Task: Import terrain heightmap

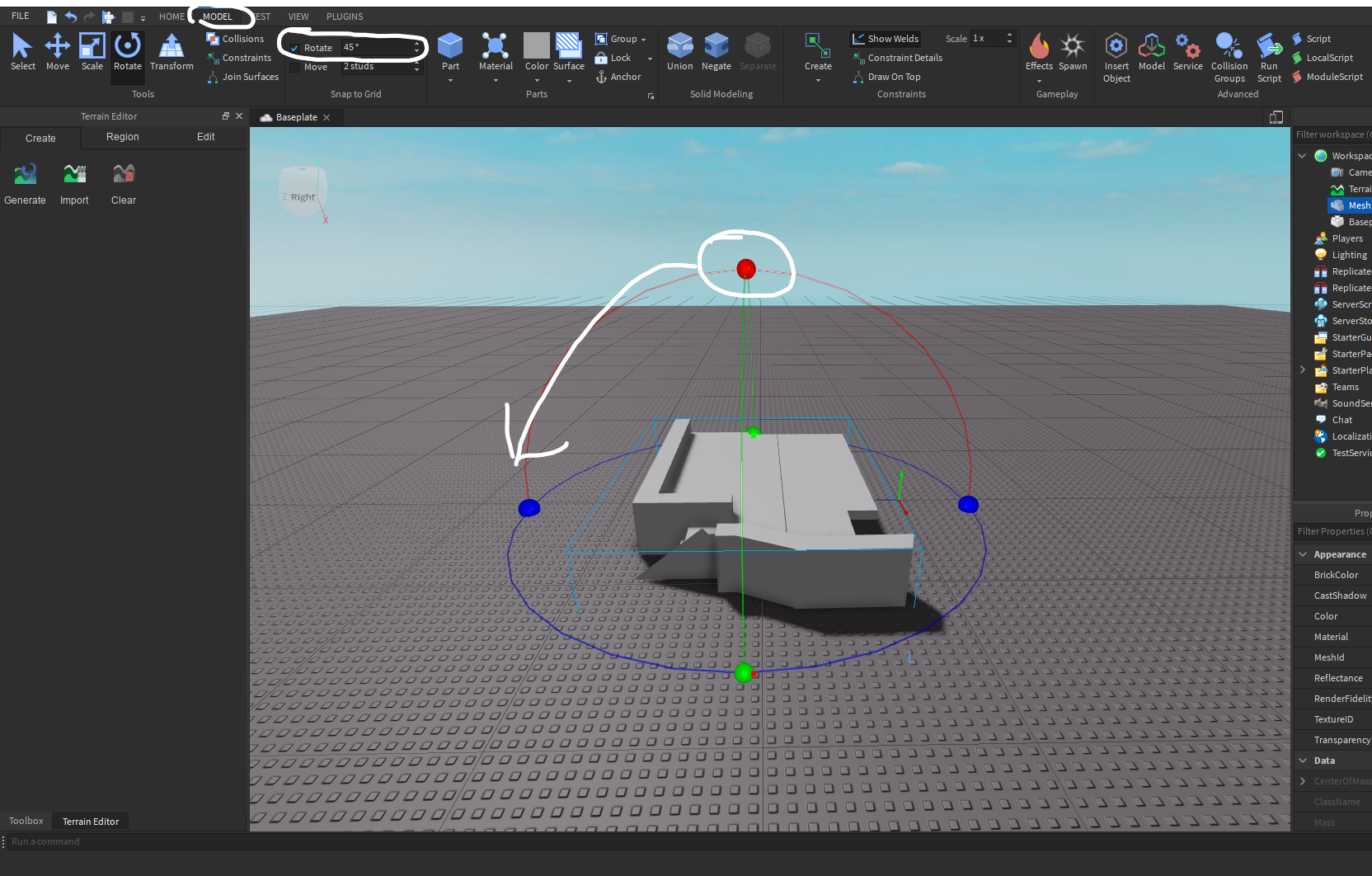Action: [74, 184]
